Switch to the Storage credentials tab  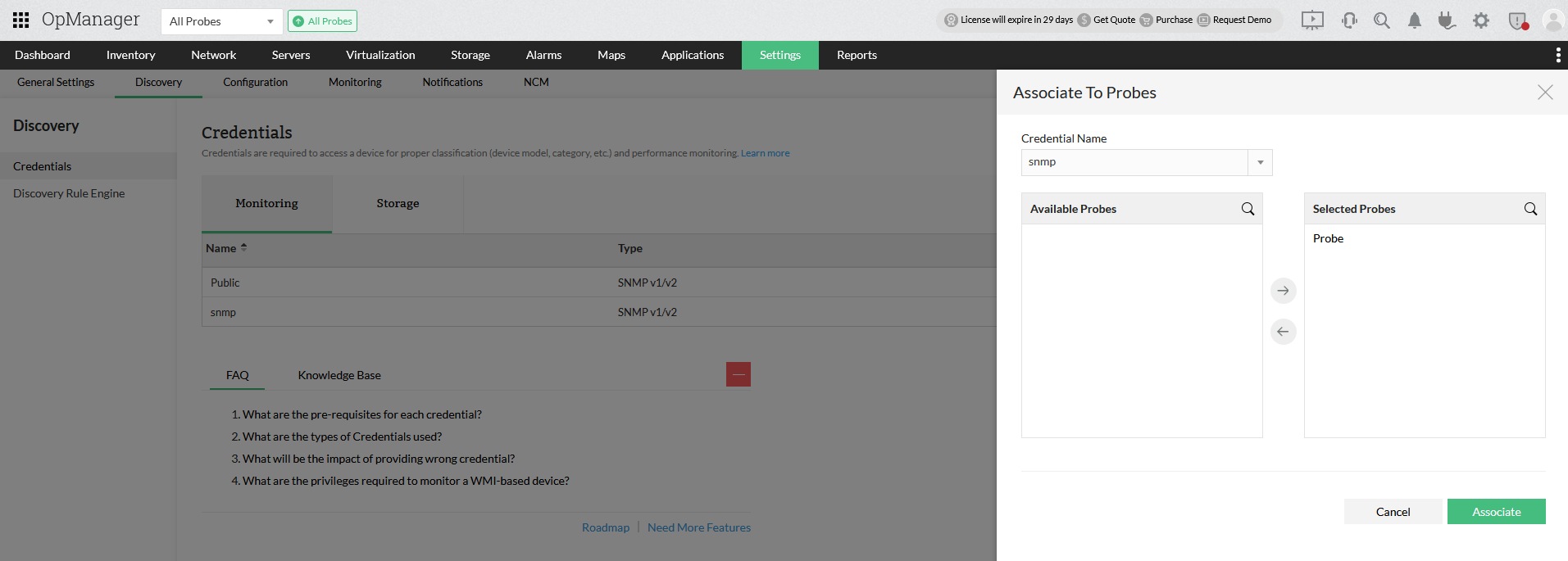pyautogui.click(x=398, y=203)
